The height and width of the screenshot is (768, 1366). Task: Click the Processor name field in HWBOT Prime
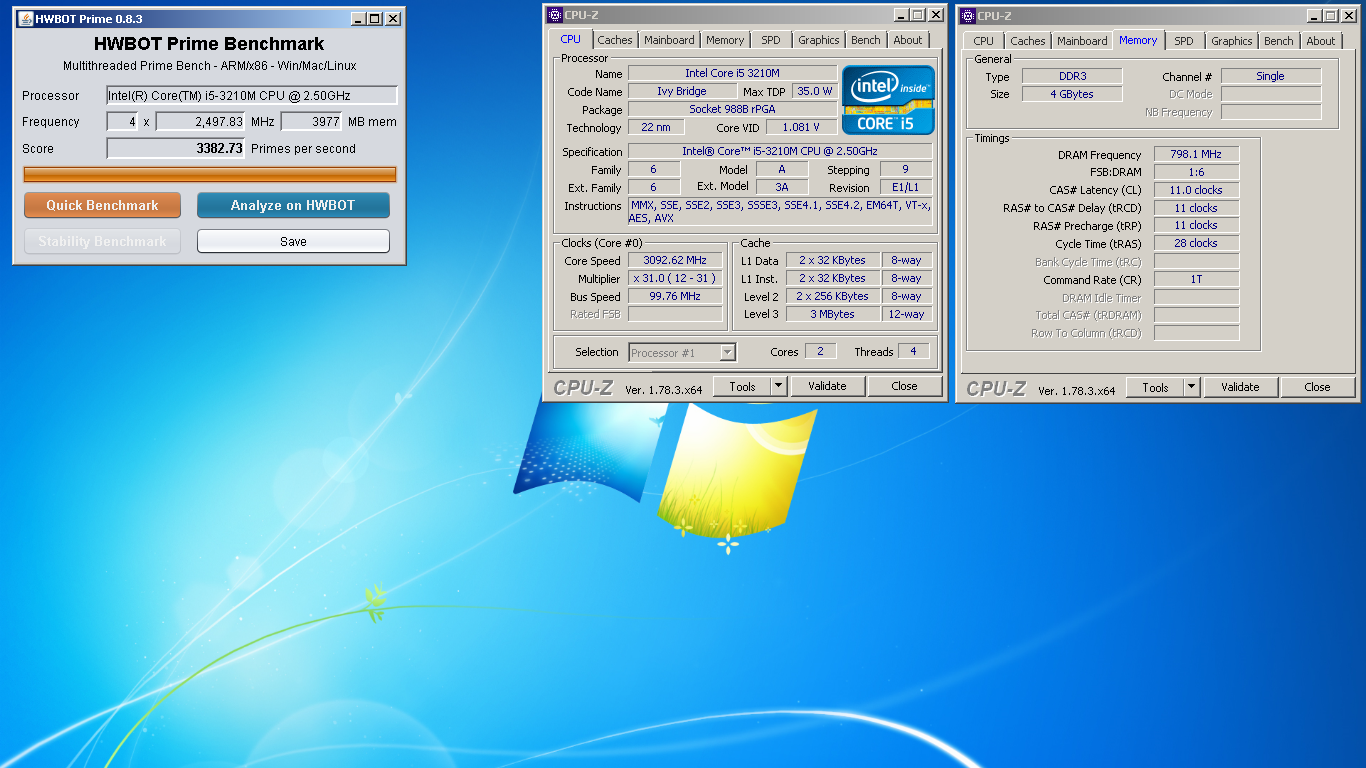coord(252,96)
